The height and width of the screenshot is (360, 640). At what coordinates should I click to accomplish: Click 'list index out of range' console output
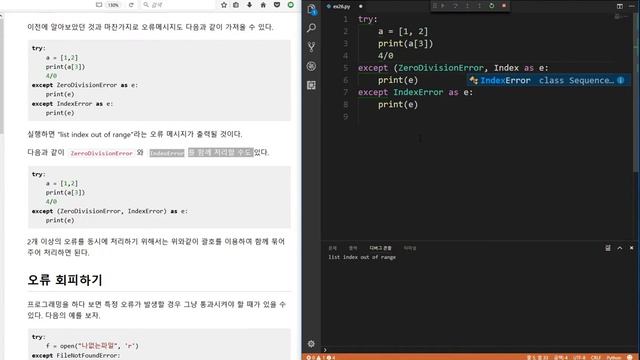[362, 257]
